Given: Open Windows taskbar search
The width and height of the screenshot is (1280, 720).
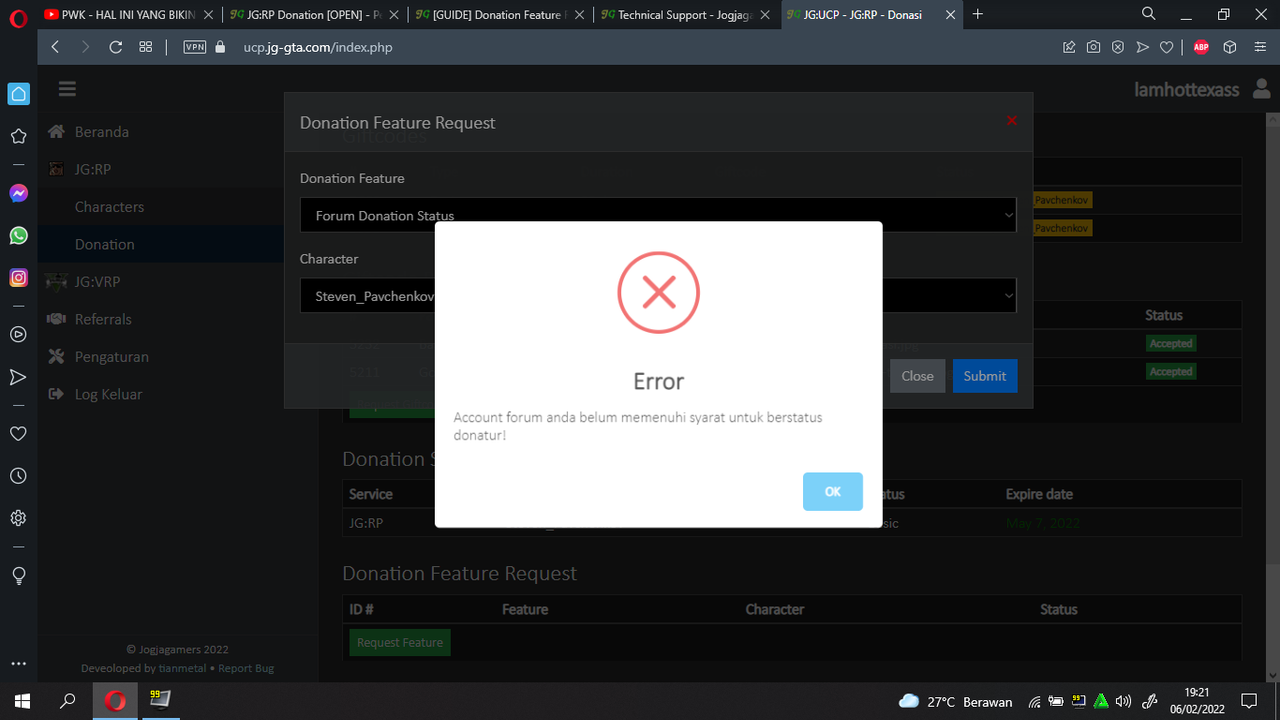Looking at the screenshot, I should (x=68, y=701).
